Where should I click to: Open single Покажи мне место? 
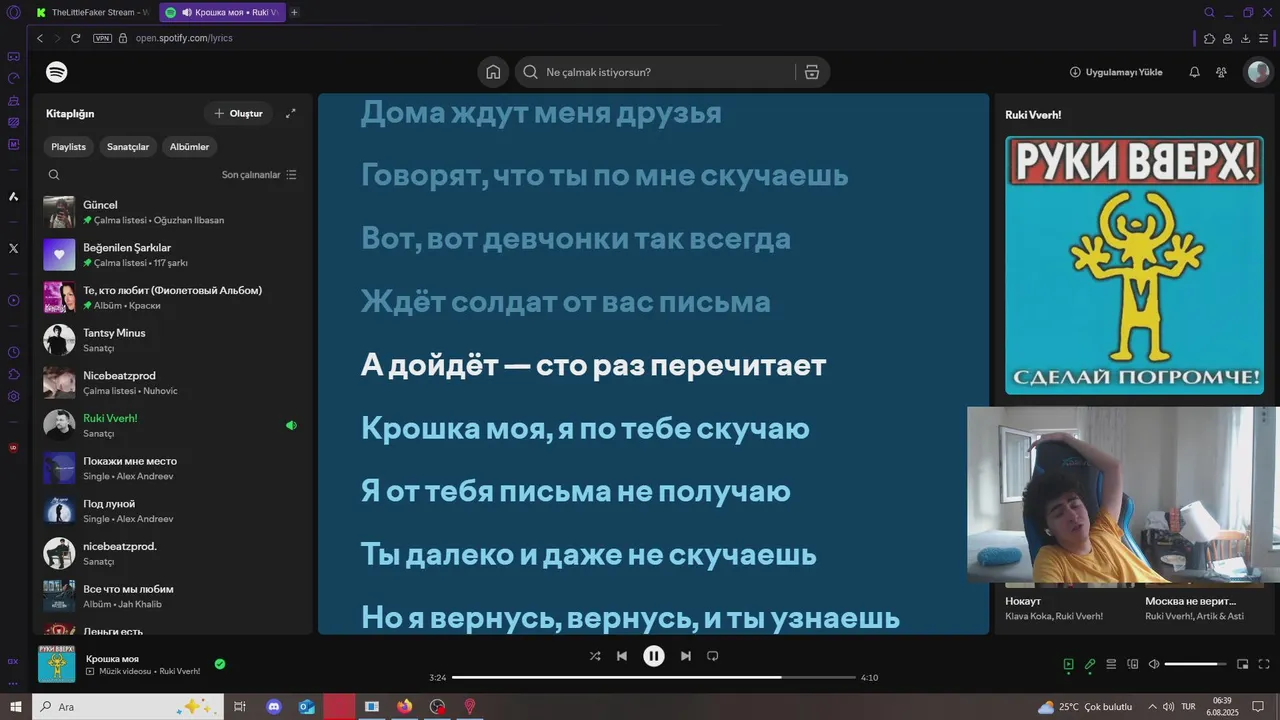point(172,468)
